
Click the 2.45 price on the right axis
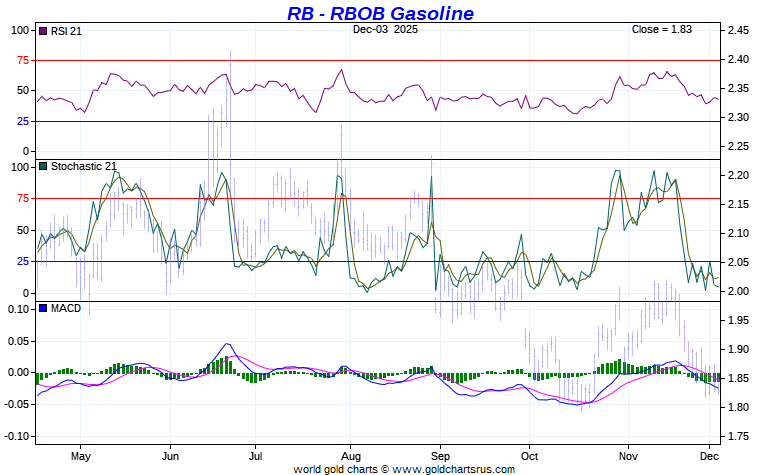(x=738, y=31)
